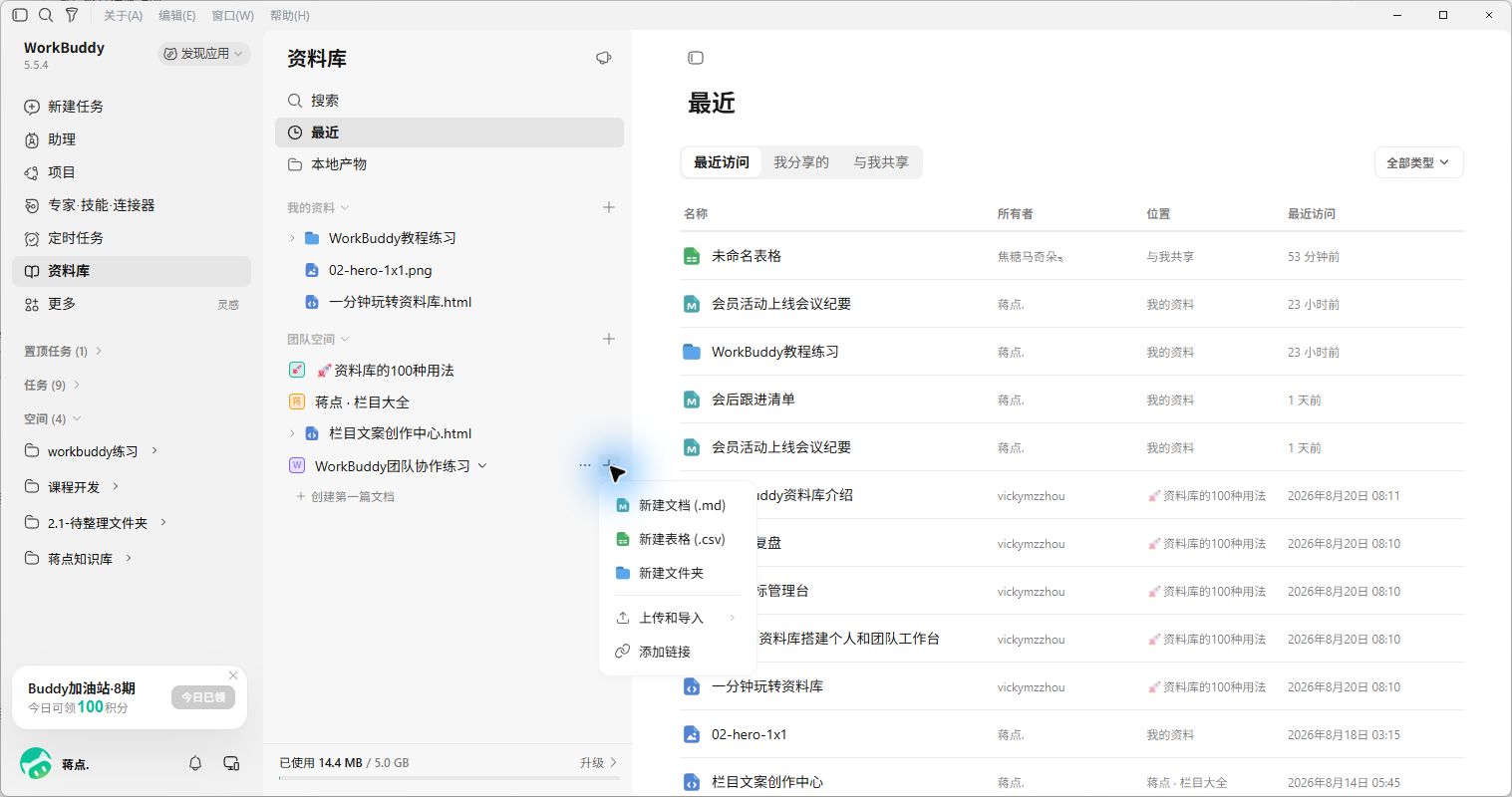This screenshot has width=1512, height=797.
Task: Click 创建第一篇文档 link
Action: pos(345,496)
